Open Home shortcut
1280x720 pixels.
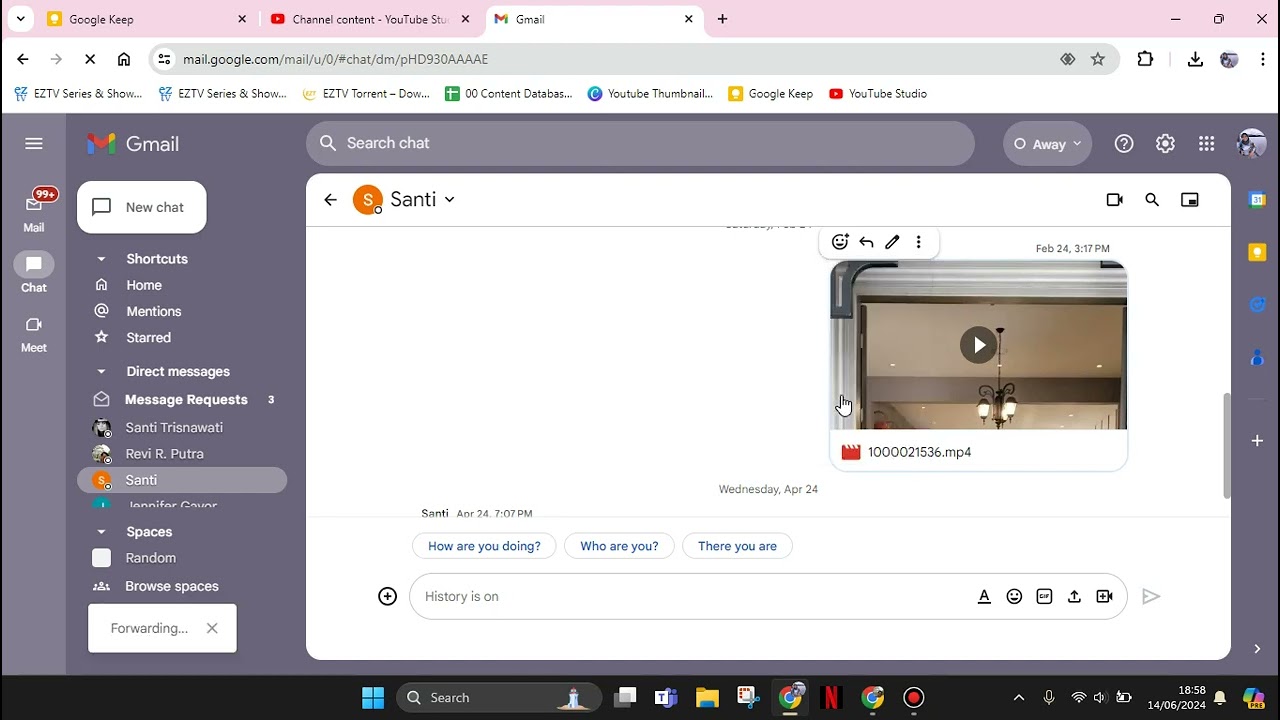click(143, 285)
